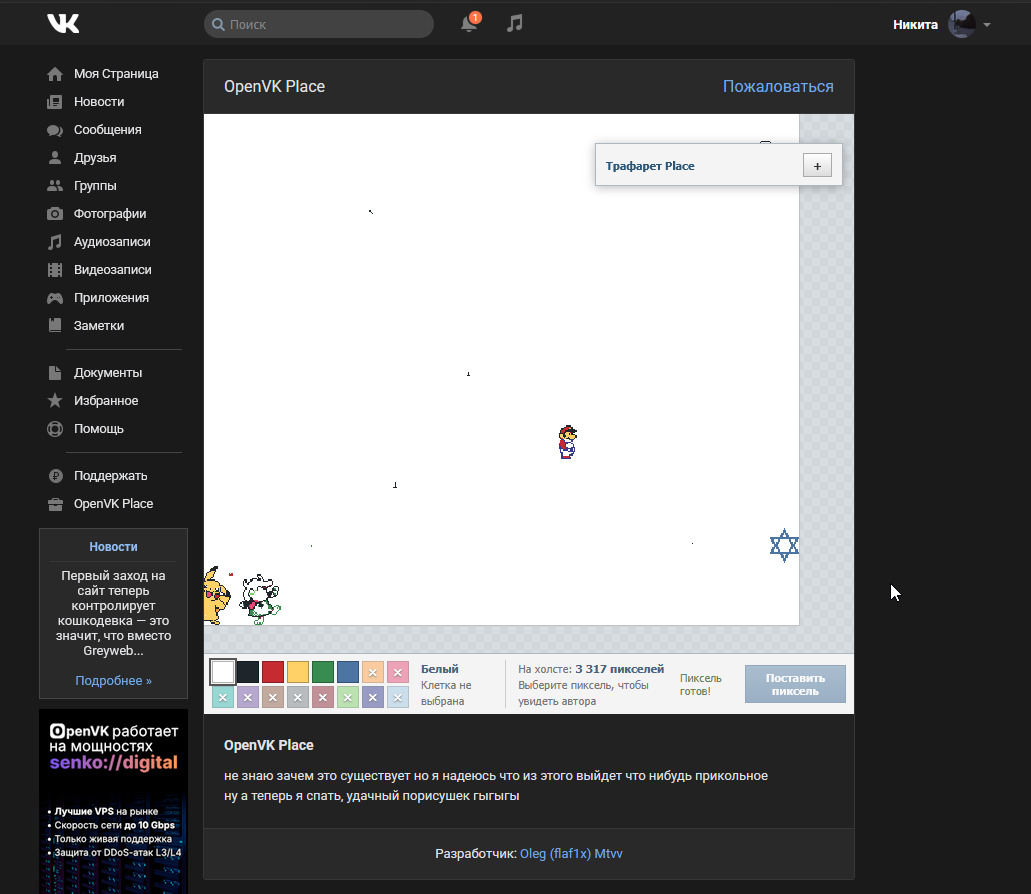Click the locked pink color swatch
The height and width of the screenshot is (894, 1031).
(398, 672)
